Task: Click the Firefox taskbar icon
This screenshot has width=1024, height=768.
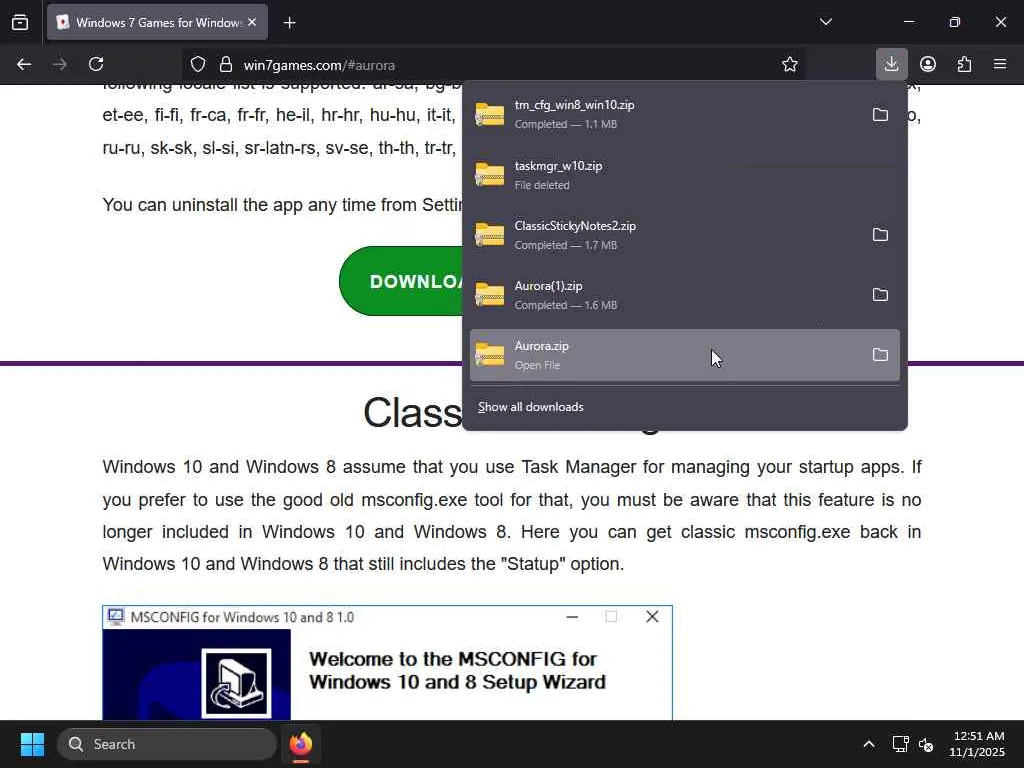Action: click(x=301, y=744)
